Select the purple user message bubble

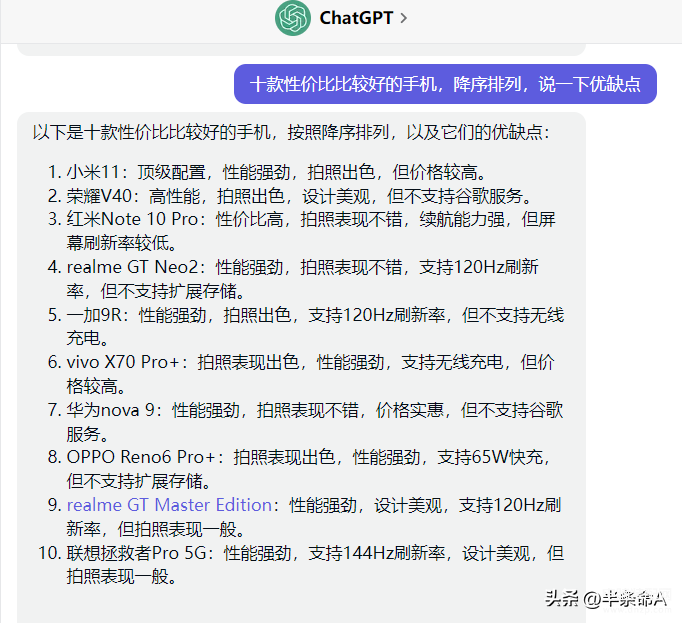click(x=445, y=84)
